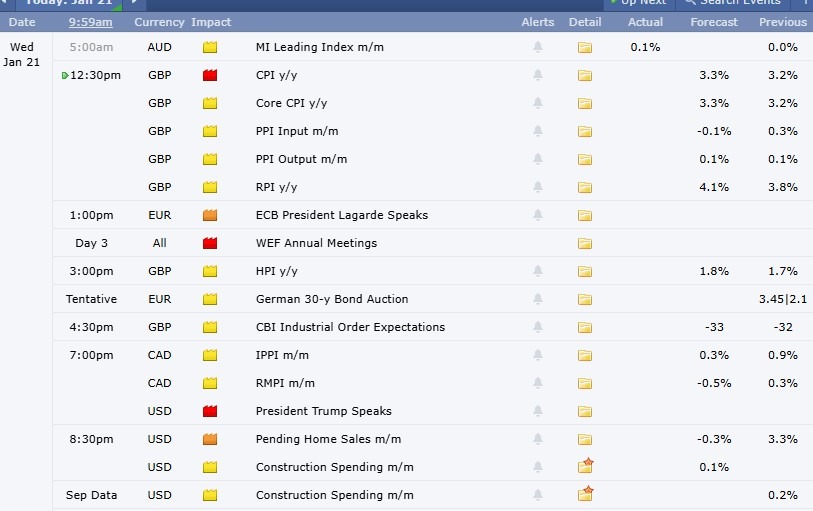Click the CBI Industrial Order Expectations event
Image resolution: width=813 pixels, height=511 pixels.
350,327
